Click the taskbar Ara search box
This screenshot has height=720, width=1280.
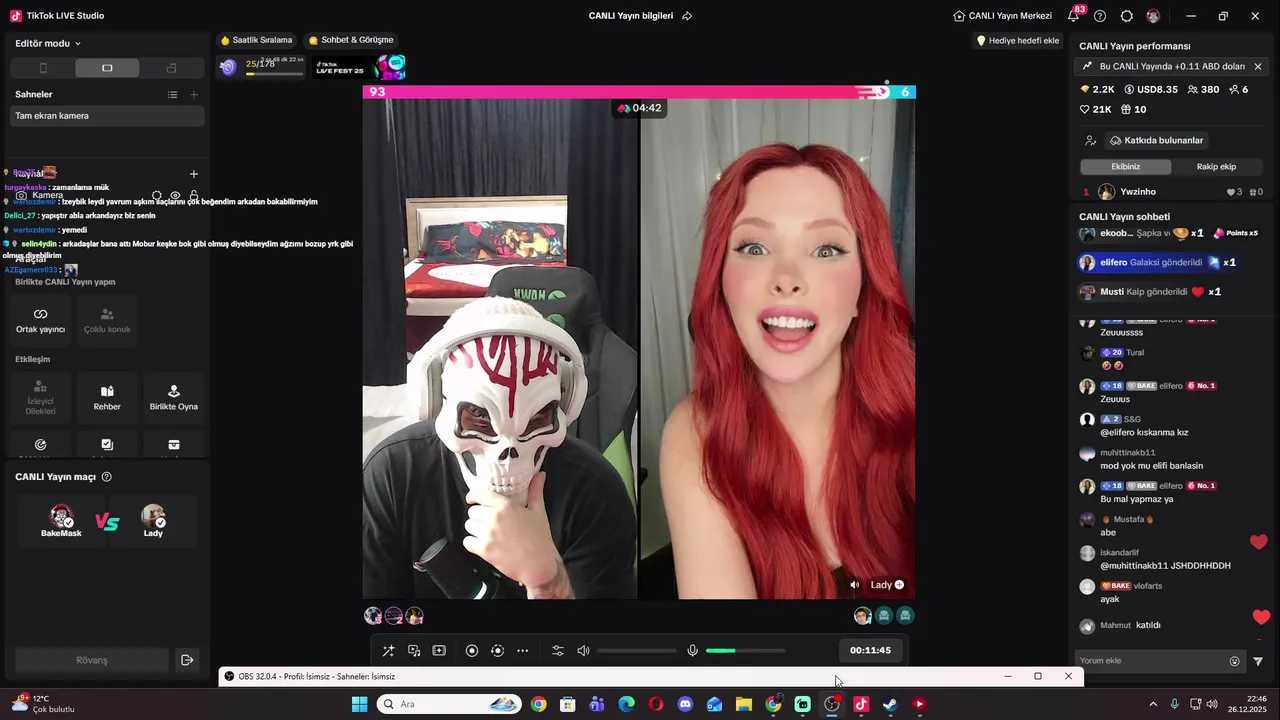(449, 704)
